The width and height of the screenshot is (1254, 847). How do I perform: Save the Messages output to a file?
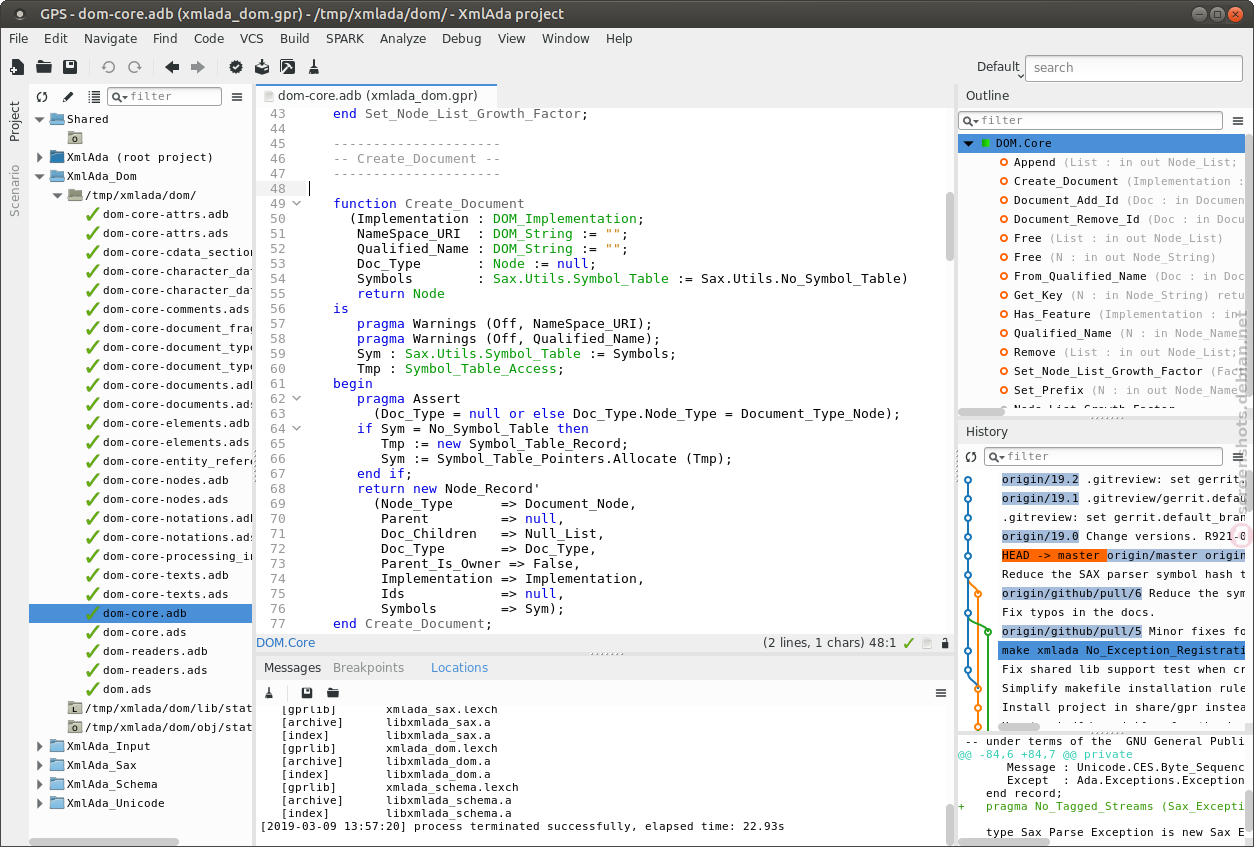click(x=307, y=693)
